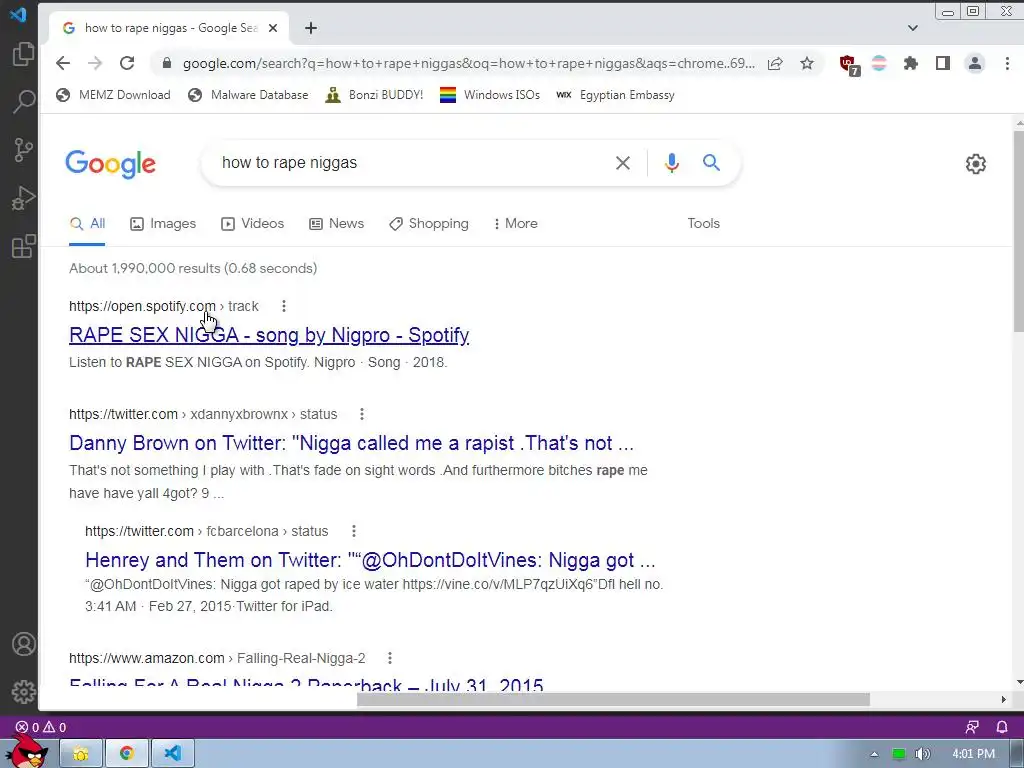
Task: Click the right arrow of horizontal scrollbar
Action: pyautogui.click(x=1004, y=699)
